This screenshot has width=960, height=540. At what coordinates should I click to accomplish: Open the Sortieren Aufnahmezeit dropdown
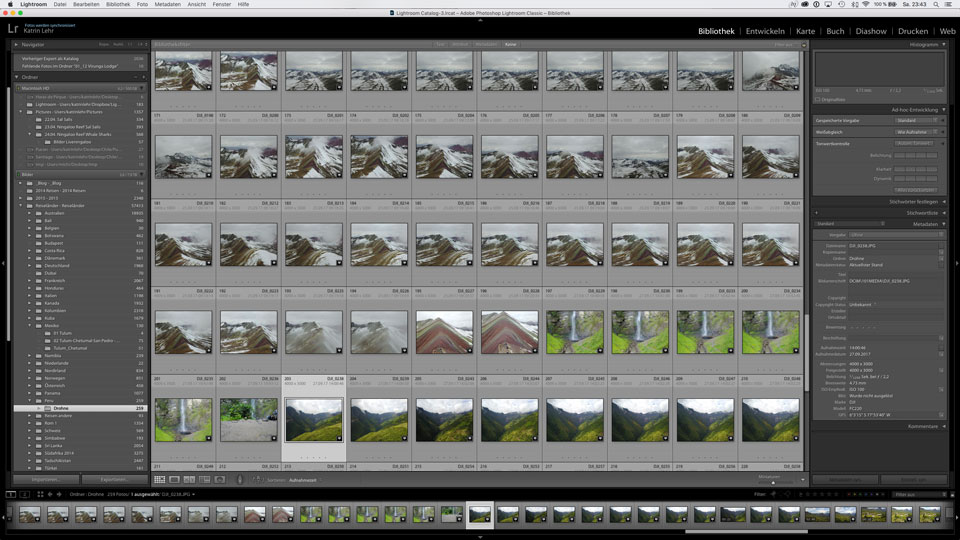click(303, 480)
